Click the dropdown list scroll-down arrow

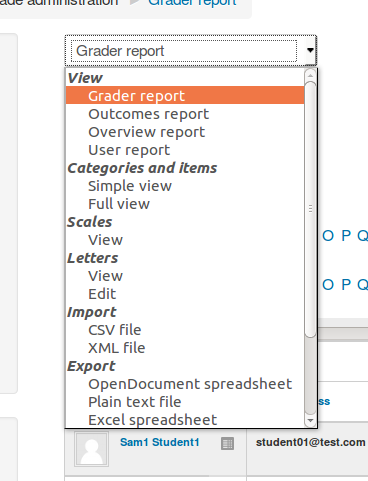coord(310,421)
